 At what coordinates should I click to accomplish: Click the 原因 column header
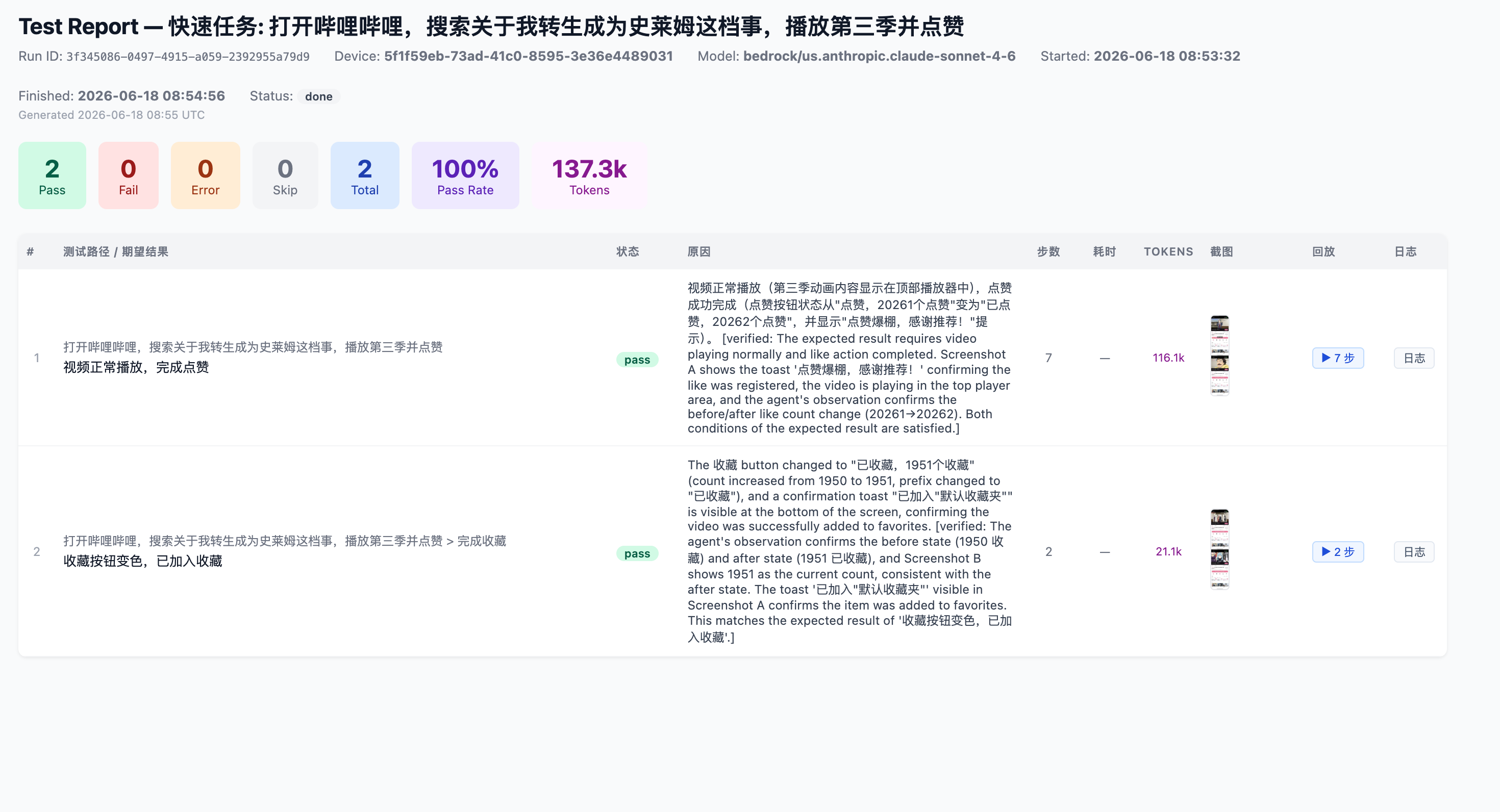[699, 251]
